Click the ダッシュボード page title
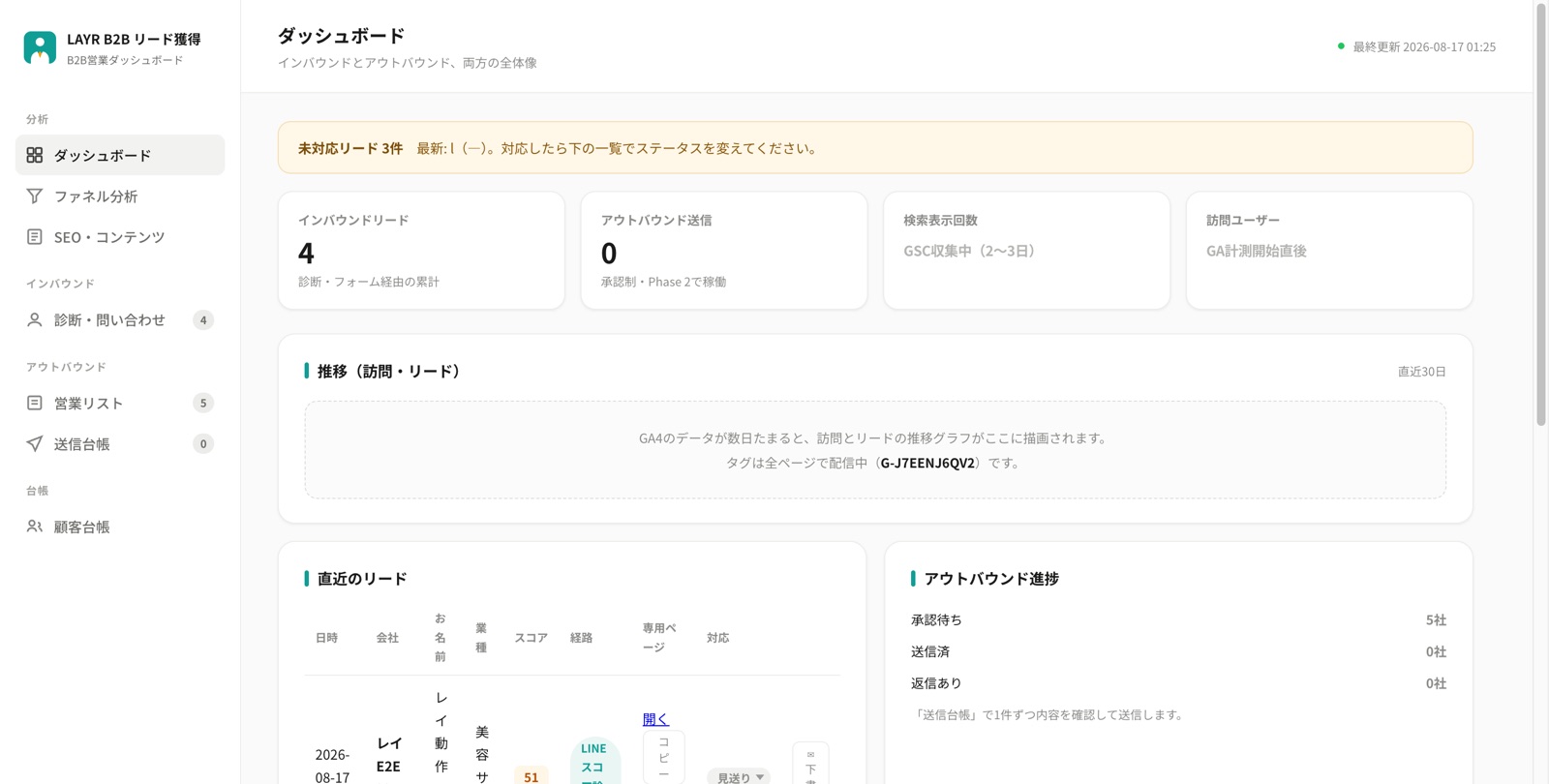Viewport: 1549px width, 784px height. coord(341,36)
